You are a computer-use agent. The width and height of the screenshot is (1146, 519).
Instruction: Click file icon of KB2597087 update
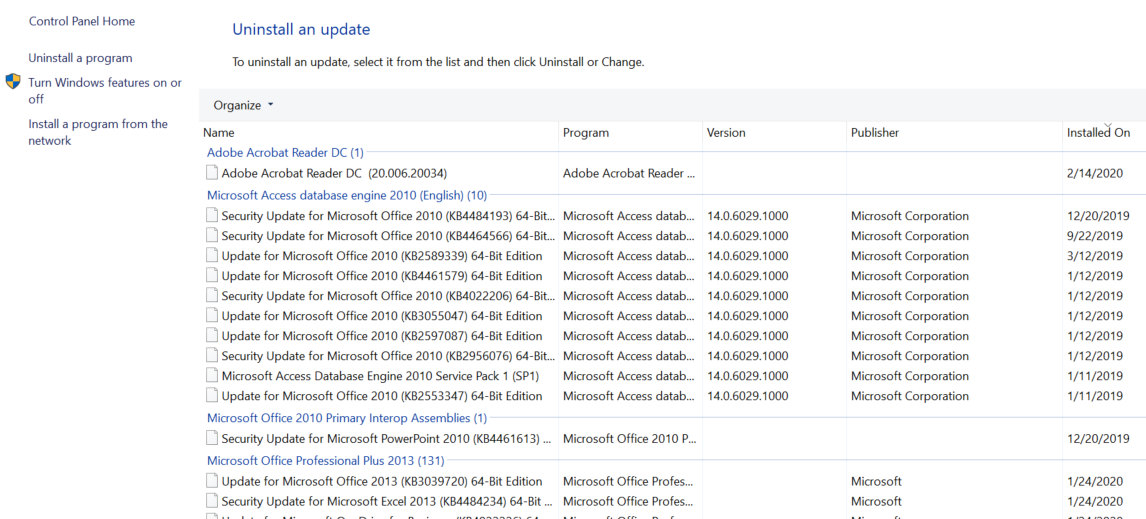click(x=212, y=336)
